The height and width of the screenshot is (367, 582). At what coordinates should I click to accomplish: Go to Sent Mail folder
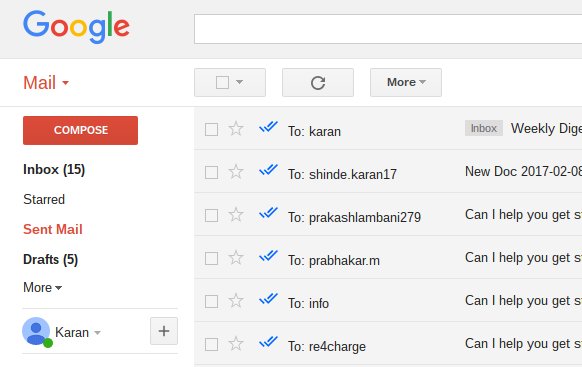(53, 229)
